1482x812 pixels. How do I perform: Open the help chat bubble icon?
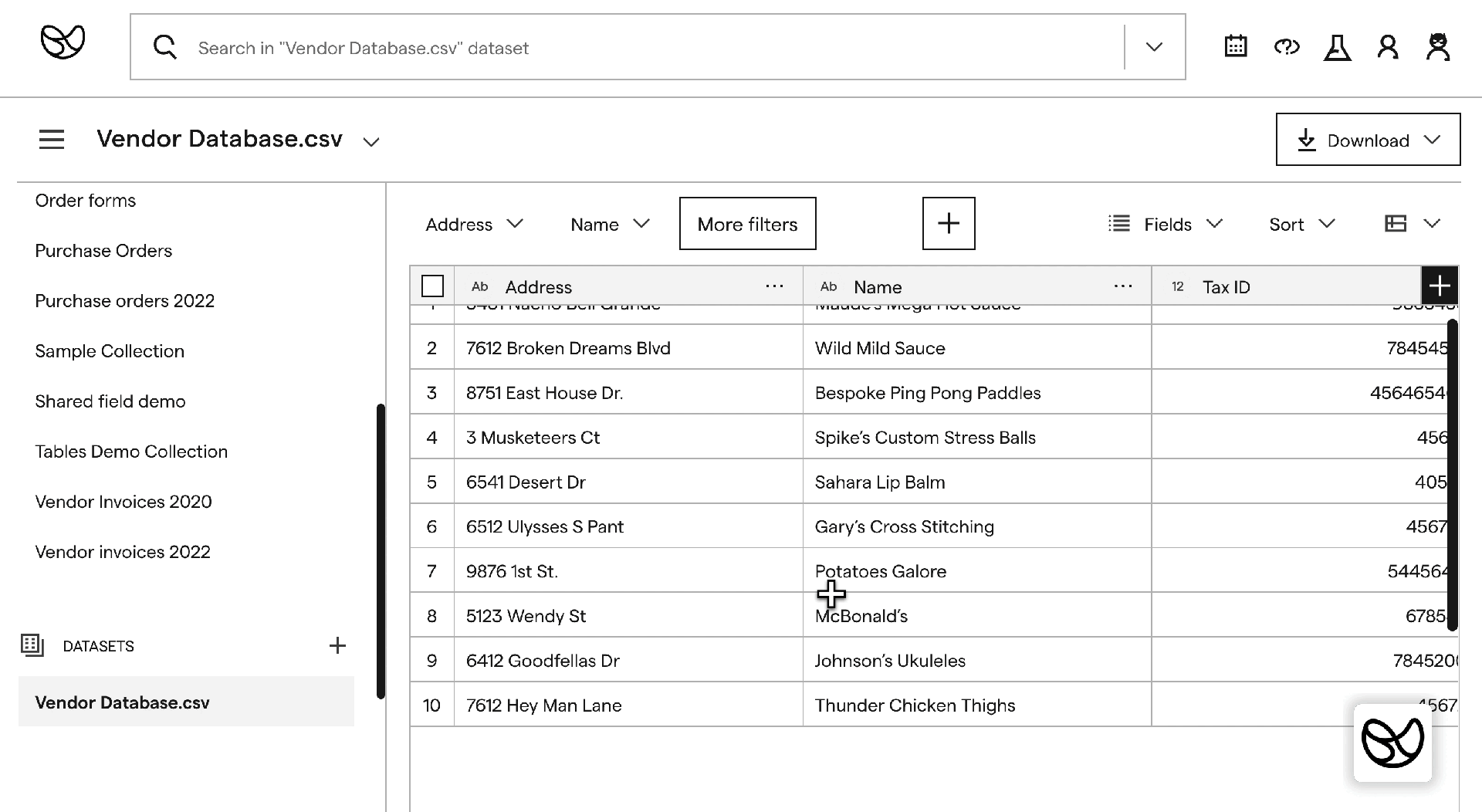click(x=1287, y=47)
